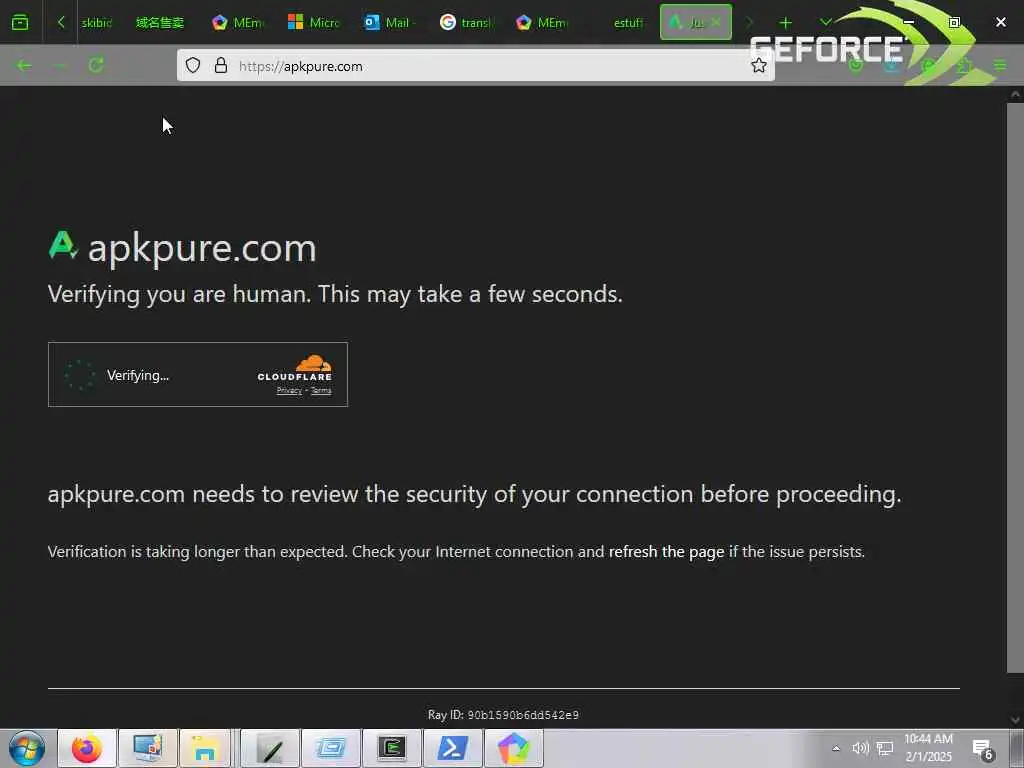Reload the current page

tap(97, 65)
